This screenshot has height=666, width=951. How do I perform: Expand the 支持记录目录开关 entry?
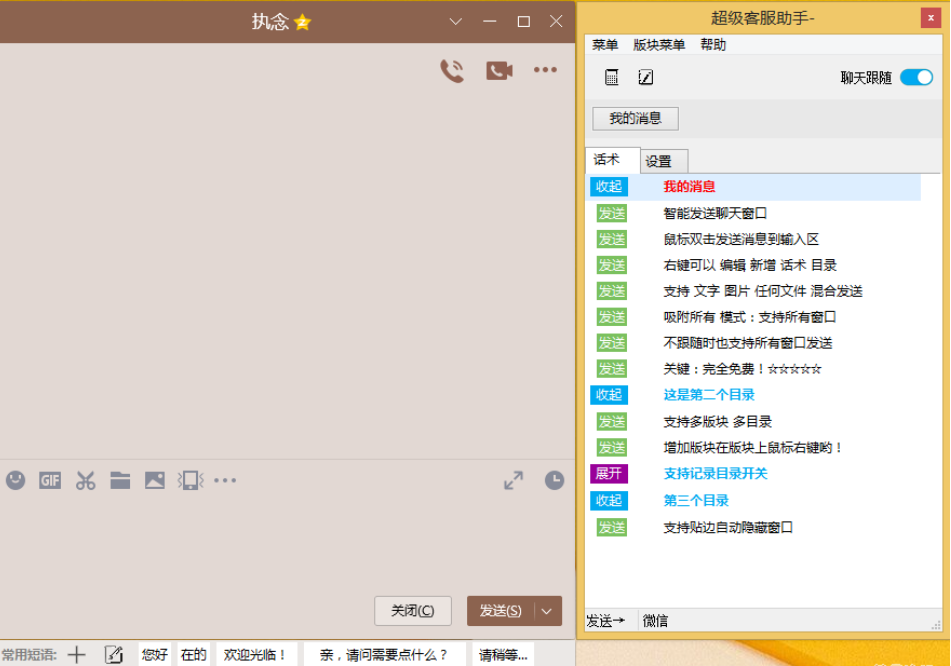pos(611,473)
